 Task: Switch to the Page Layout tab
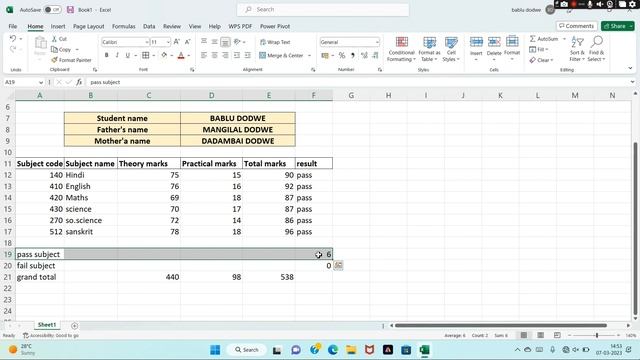click(89, 26)
